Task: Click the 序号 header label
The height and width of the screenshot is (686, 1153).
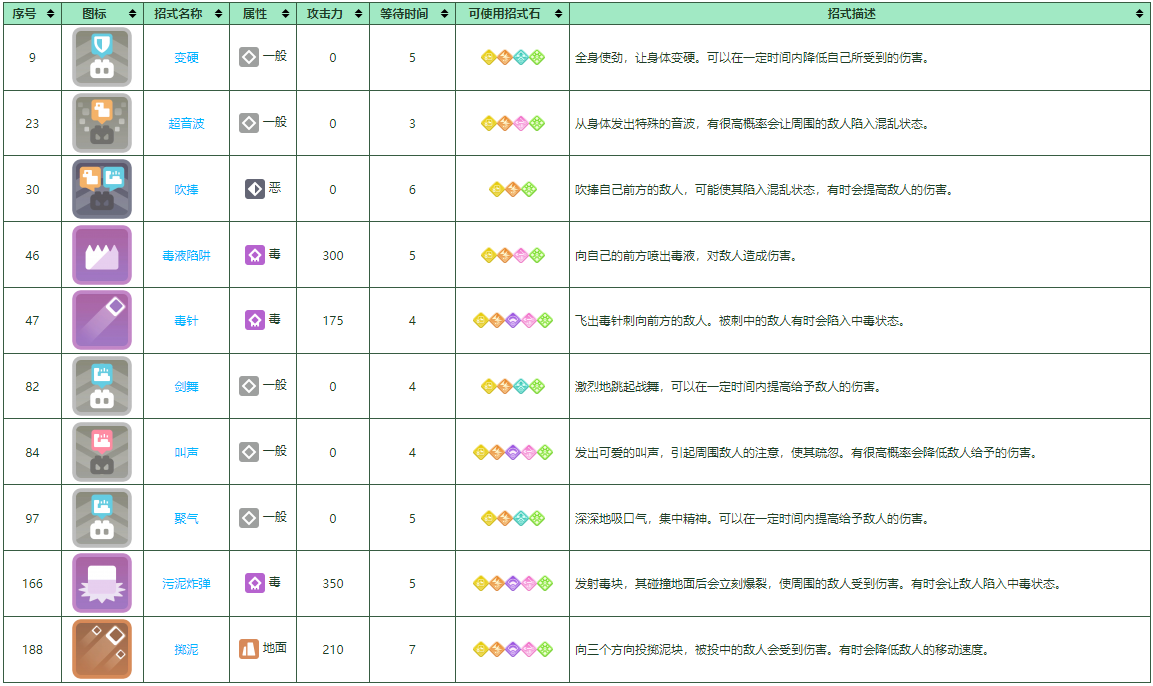Action: (x=24, y=13)
